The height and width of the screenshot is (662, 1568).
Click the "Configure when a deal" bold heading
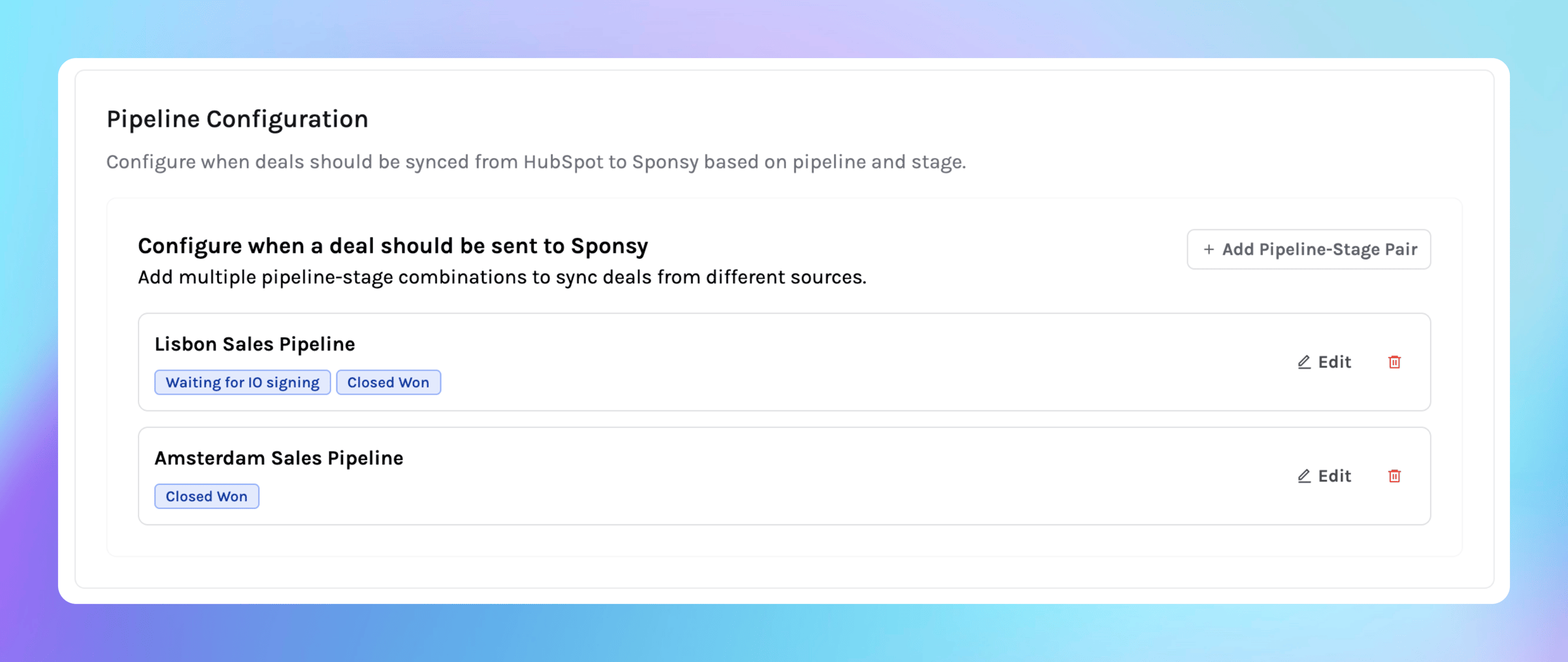pyautogui.click(x=393, y=246)
